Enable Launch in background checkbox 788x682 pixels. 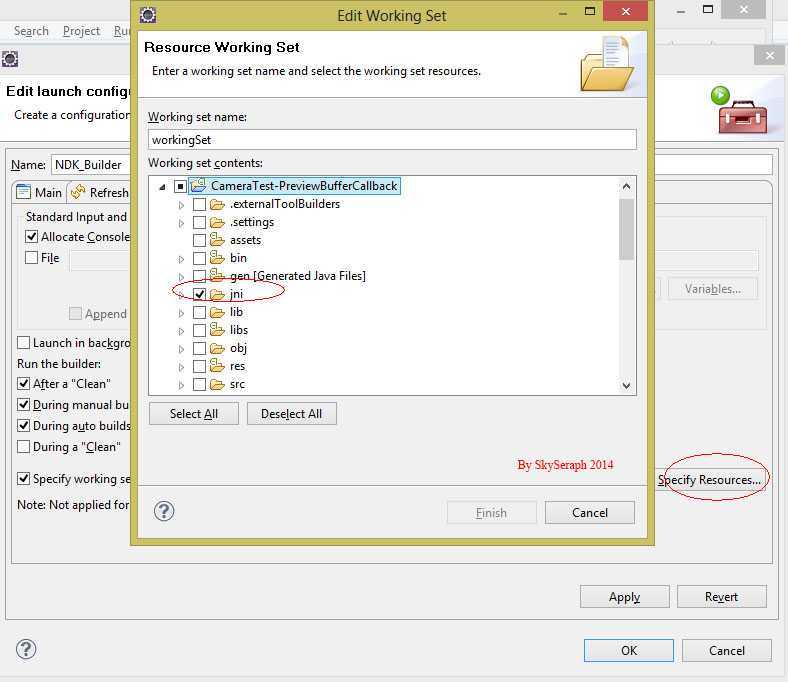(23, 343)
